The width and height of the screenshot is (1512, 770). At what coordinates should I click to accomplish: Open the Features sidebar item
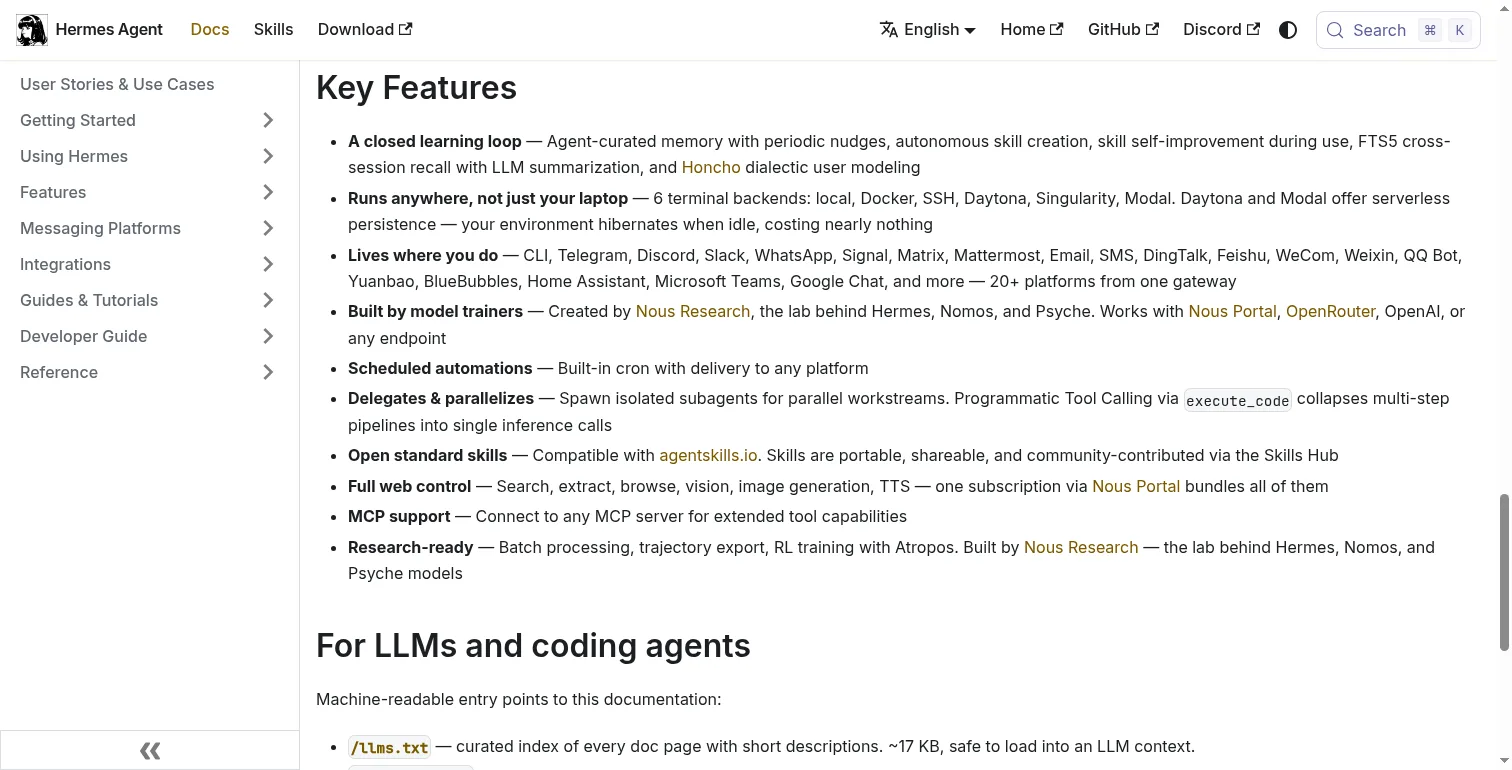point(53,192)
